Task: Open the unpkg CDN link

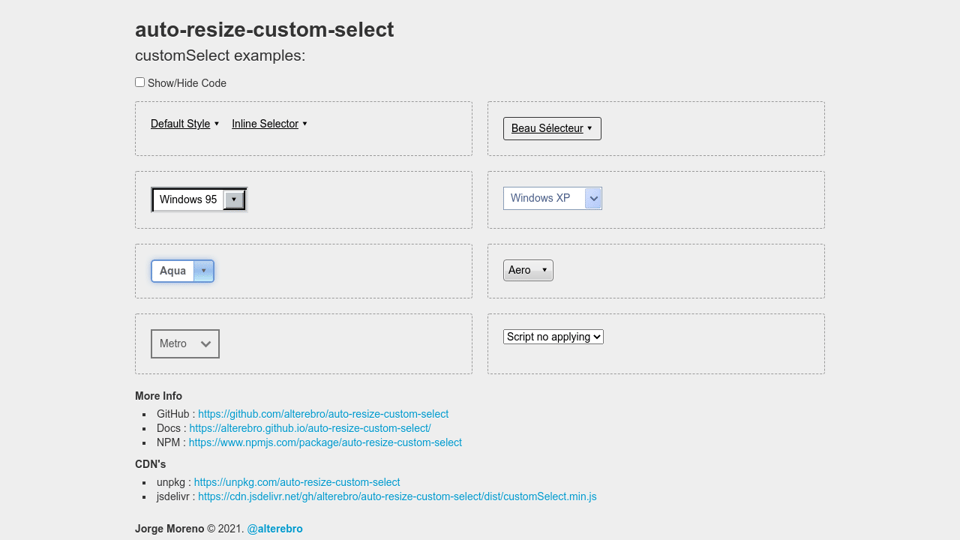Action: [x=297, y=482]
